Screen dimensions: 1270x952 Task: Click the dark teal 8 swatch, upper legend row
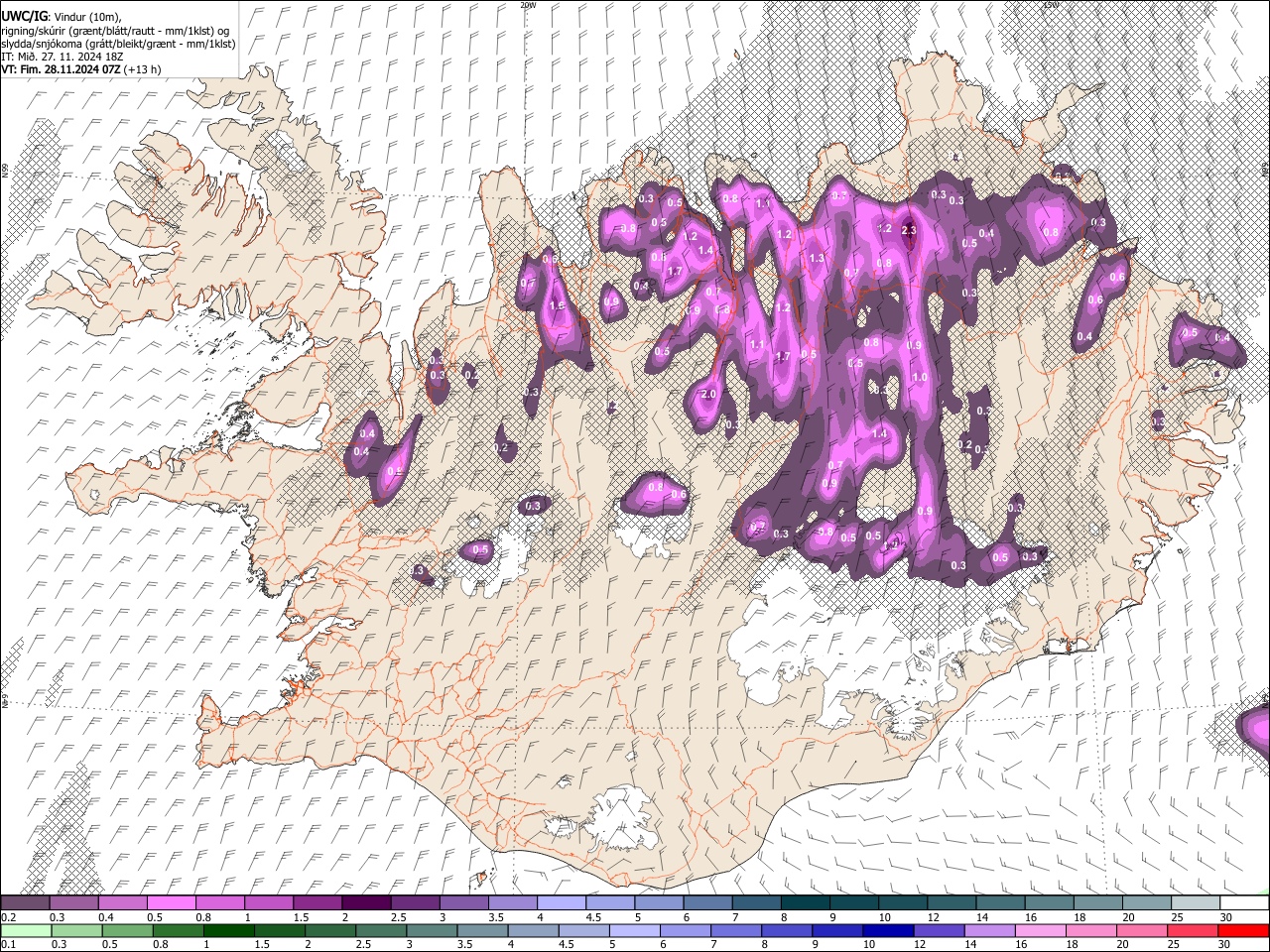806,903
